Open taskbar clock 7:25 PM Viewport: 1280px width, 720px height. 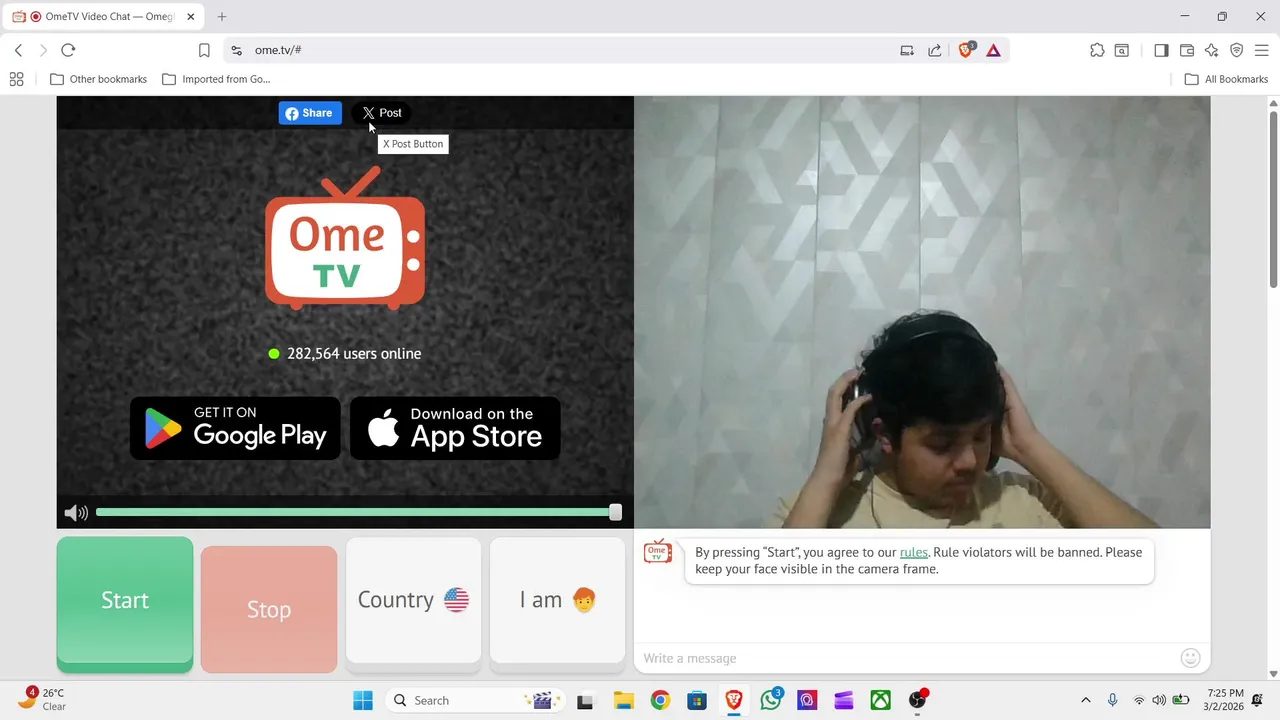pyautogui.click(x=1225, y=700)
